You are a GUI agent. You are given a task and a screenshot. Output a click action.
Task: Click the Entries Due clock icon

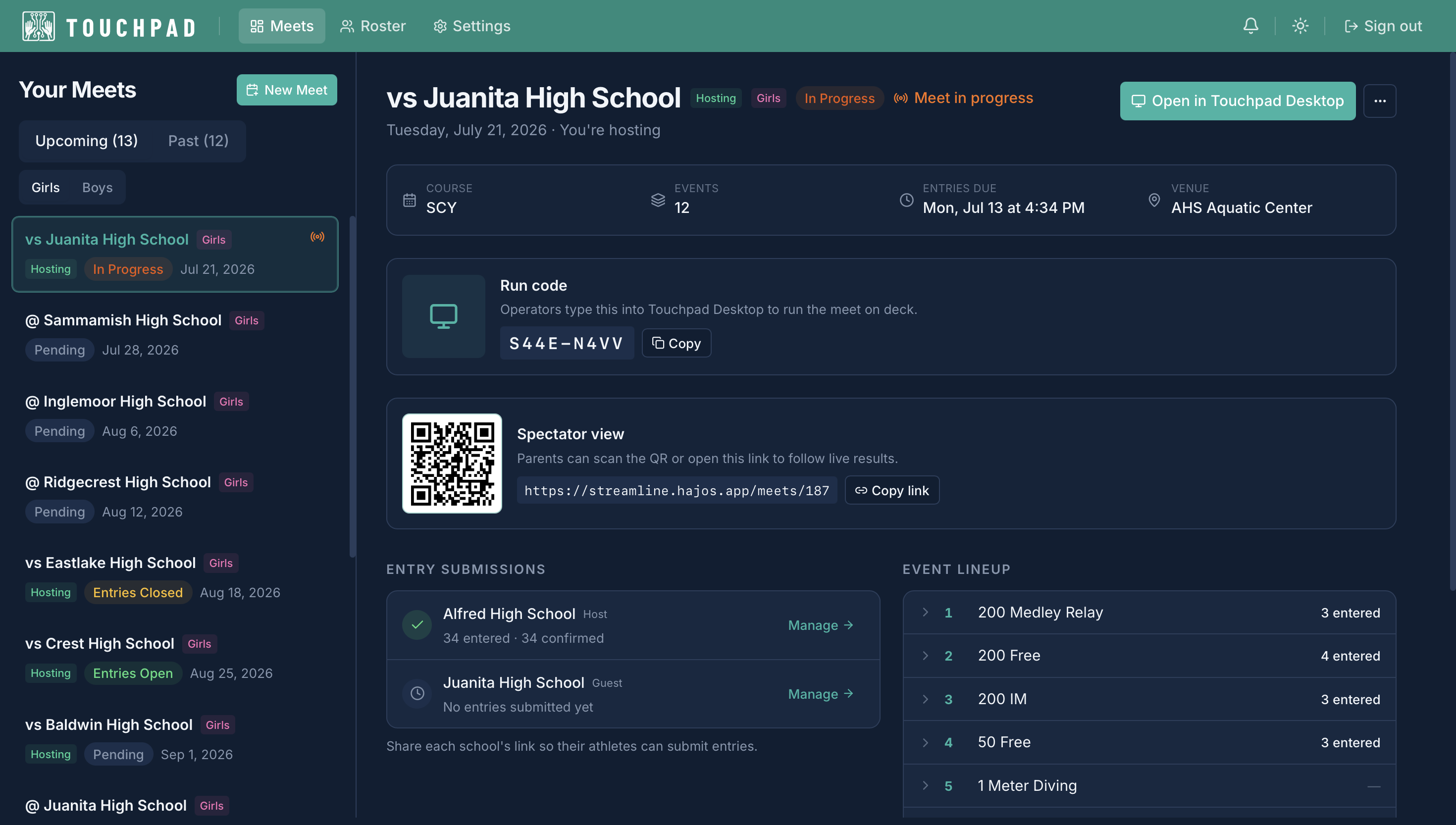tap(906, 200)
